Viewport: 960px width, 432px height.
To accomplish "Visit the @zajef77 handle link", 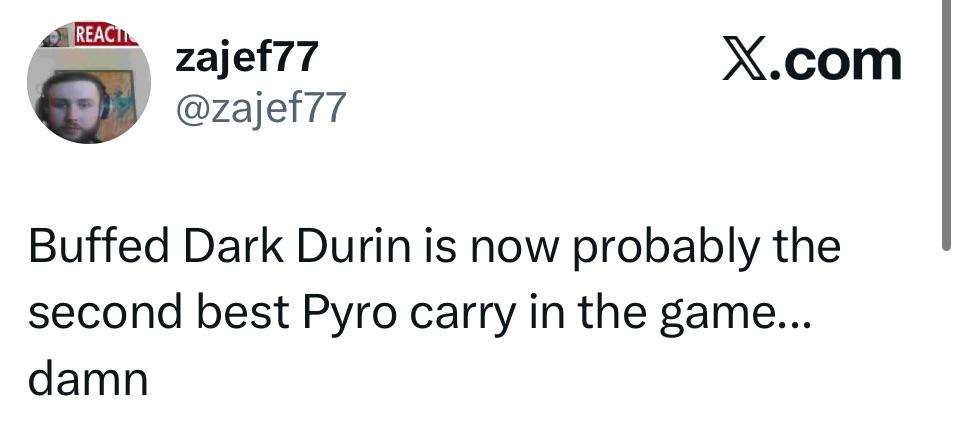I will 261,107.
